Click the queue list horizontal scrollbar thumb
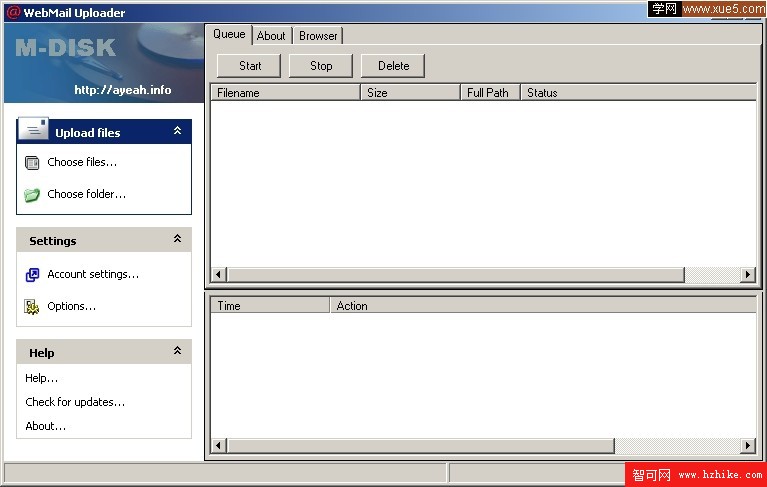The width and height of the screenshot is (767, 487). coord(455,275)
